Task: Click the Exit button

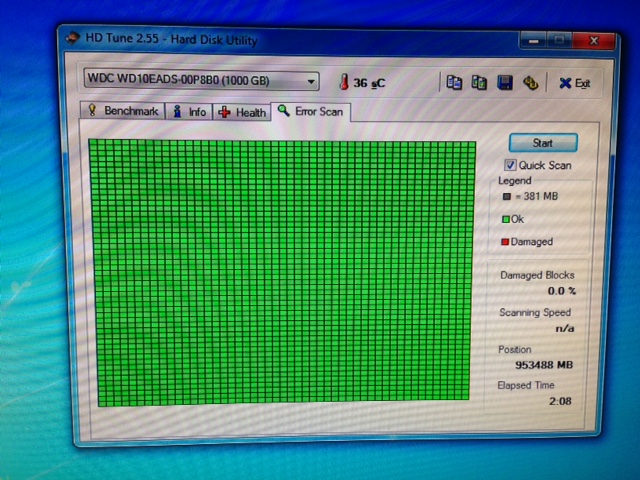Action: tap(575, 84)
